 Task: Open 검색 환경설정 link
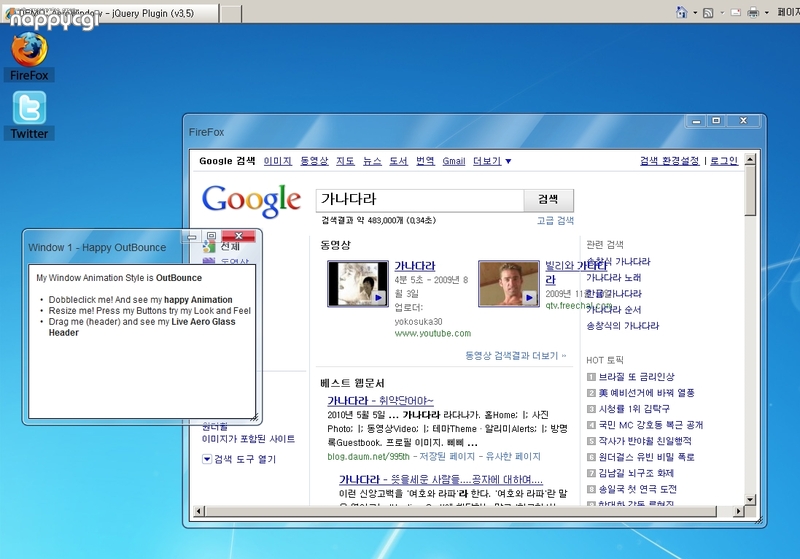tap(669, 161)
